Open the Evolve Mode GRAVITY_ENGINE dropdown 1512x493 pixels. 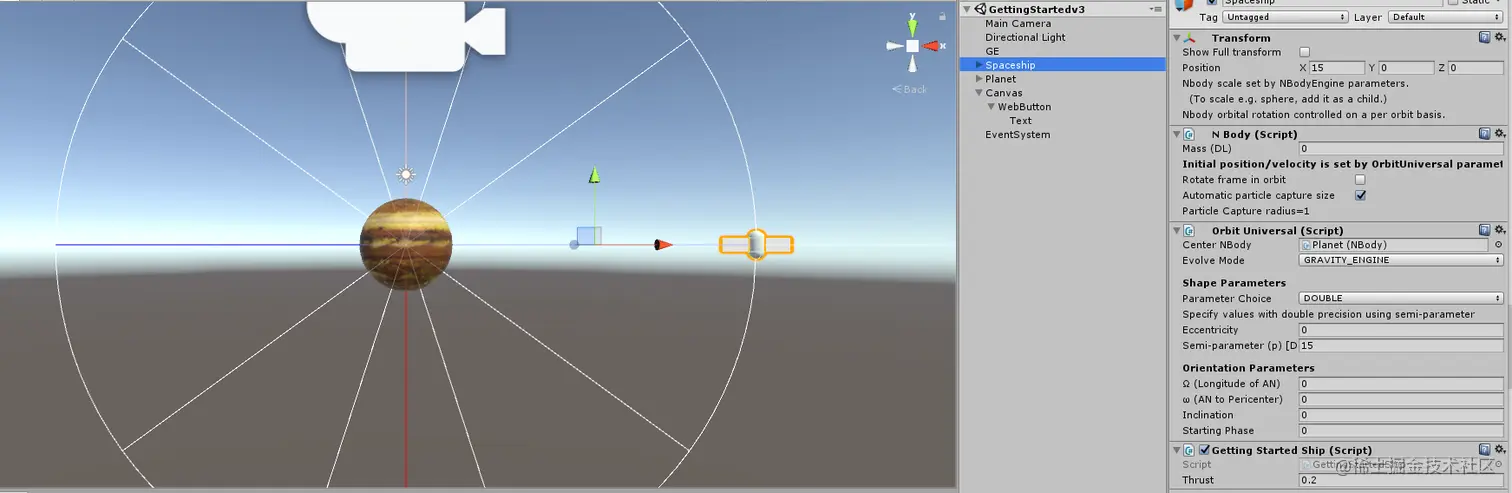(1401, 260)
